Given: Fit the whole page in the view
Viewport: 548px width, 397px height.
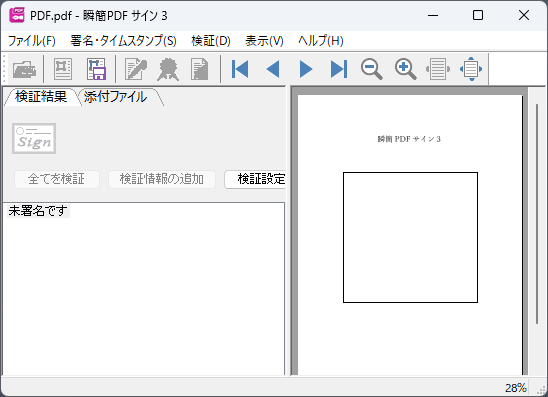Looking at the screenshot, I should click(471, 69).
